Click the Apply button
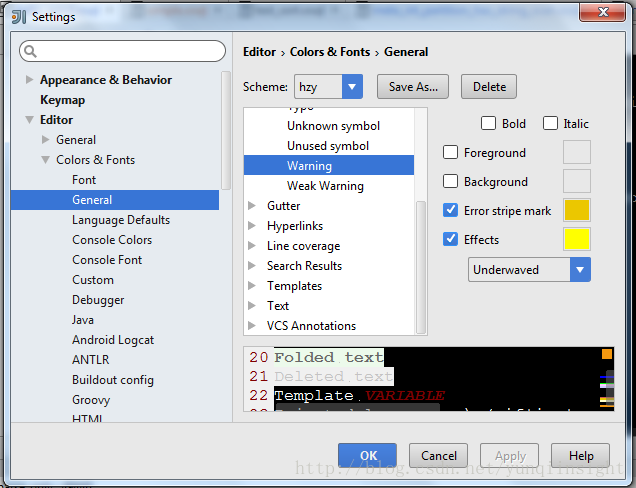This screenshot has width=636, height=488. pos(509,456)
